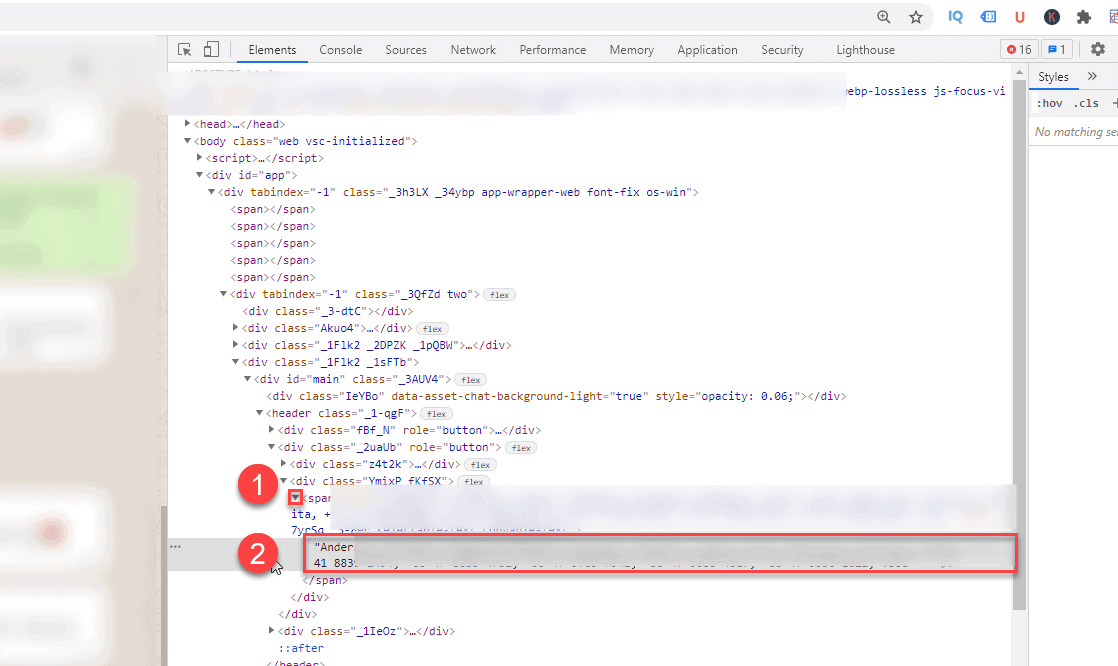Collapse the _3h3LX app-wrapper-web div

[212, 192]
